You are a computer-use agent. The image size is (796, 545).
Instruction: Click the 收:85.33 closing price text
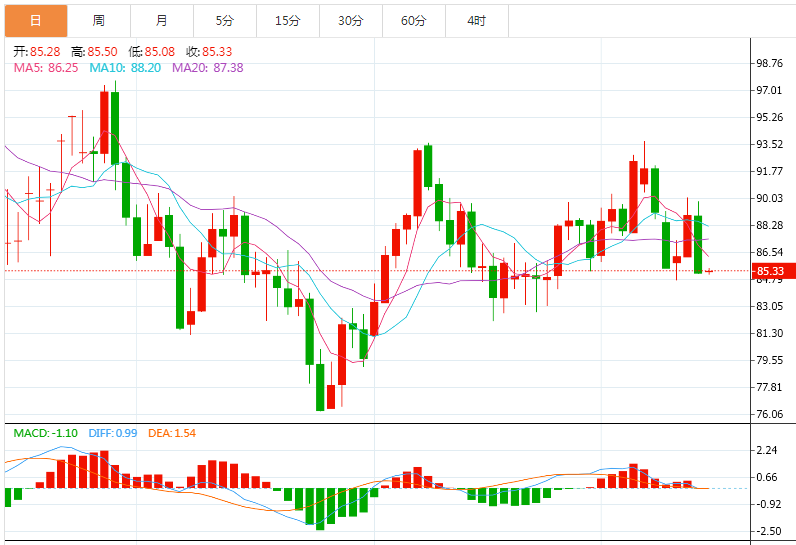click(209, 52)
